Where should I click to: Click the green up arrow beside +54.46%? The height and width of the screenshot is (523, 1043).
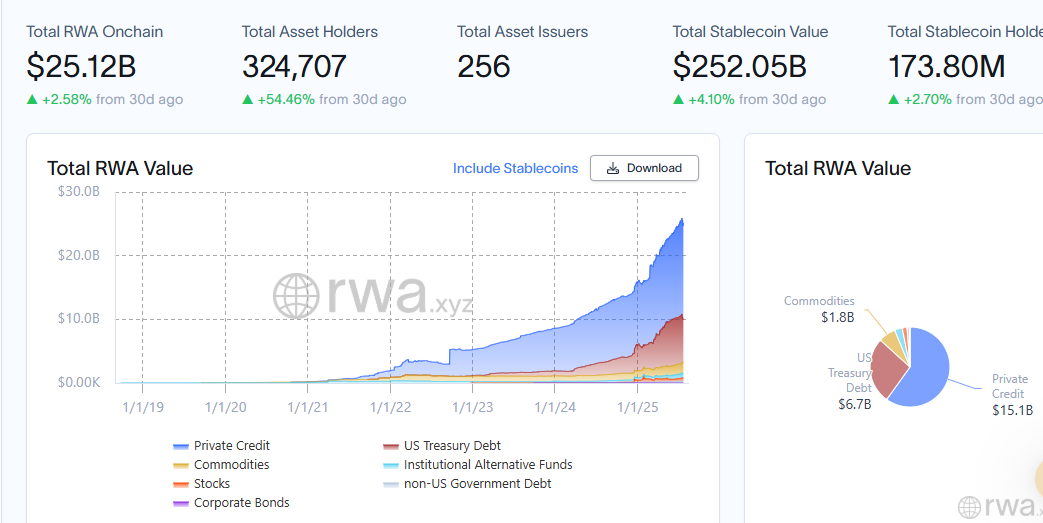[x=248, y=100]
